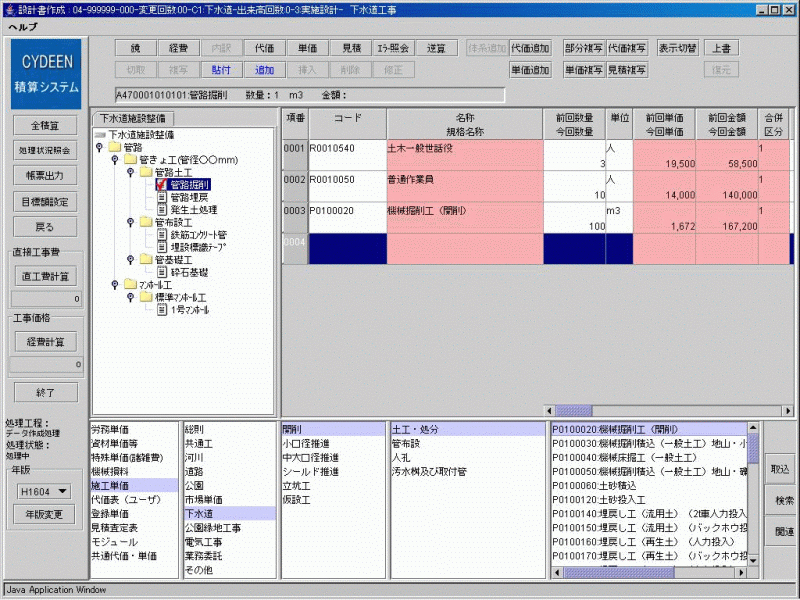Click the 1号マンホール document icon
This screenshot has width=800, height=600.
point(162,309)
